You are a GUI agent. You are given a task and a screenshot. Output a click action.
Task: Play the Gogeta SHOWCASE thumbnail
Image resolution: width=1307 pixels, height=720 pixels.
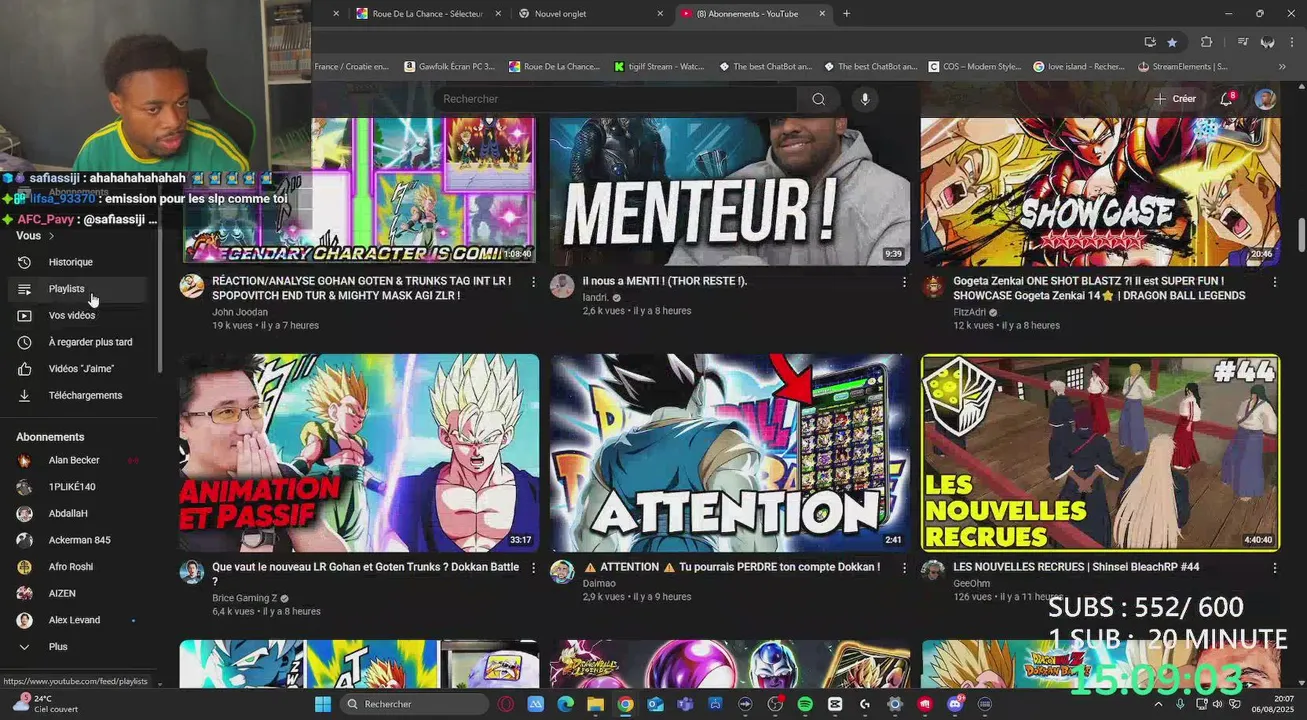click(x=1100, y=190)
